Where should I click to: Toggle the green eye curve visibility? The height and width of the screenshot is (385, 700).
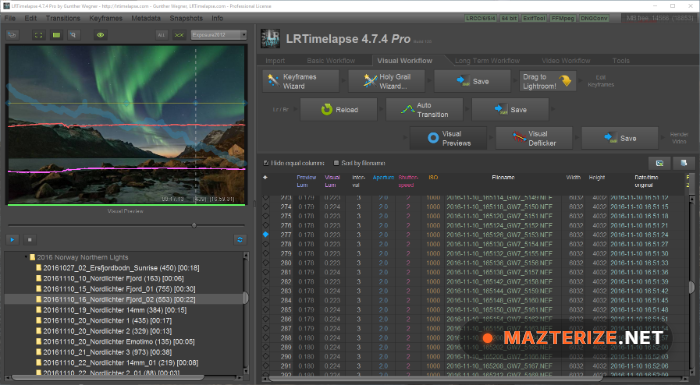click(100, 35)
